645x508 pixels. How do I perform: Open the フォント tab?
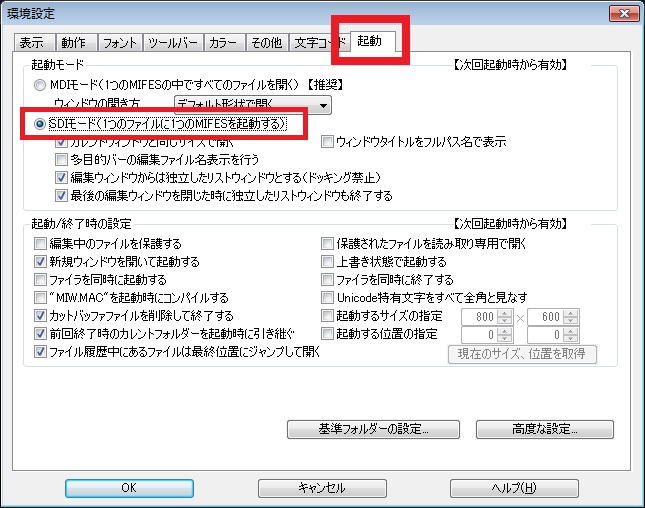click(121, 43)
